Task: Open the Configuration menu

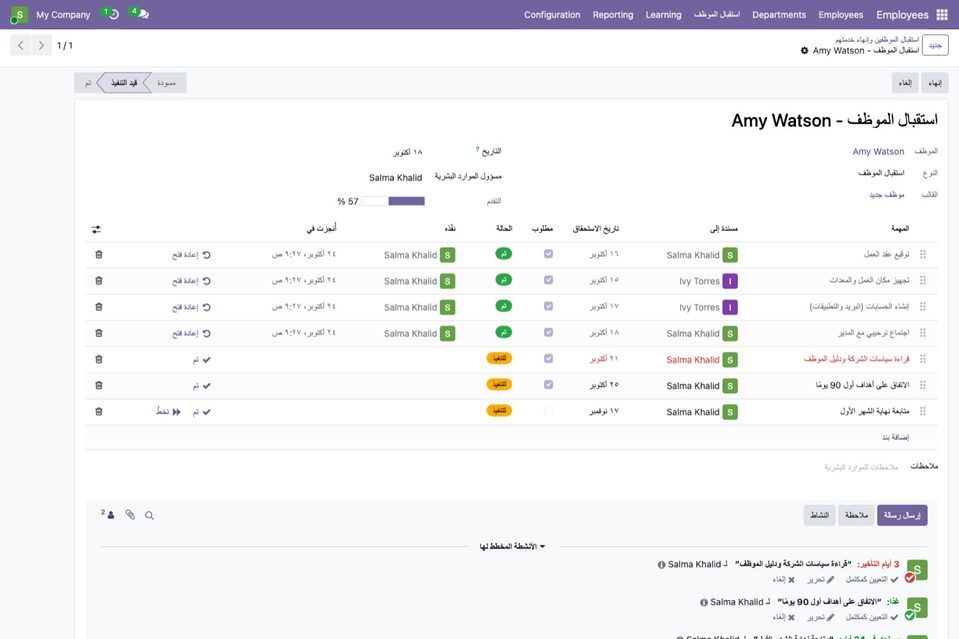Action: pos(552,15)
